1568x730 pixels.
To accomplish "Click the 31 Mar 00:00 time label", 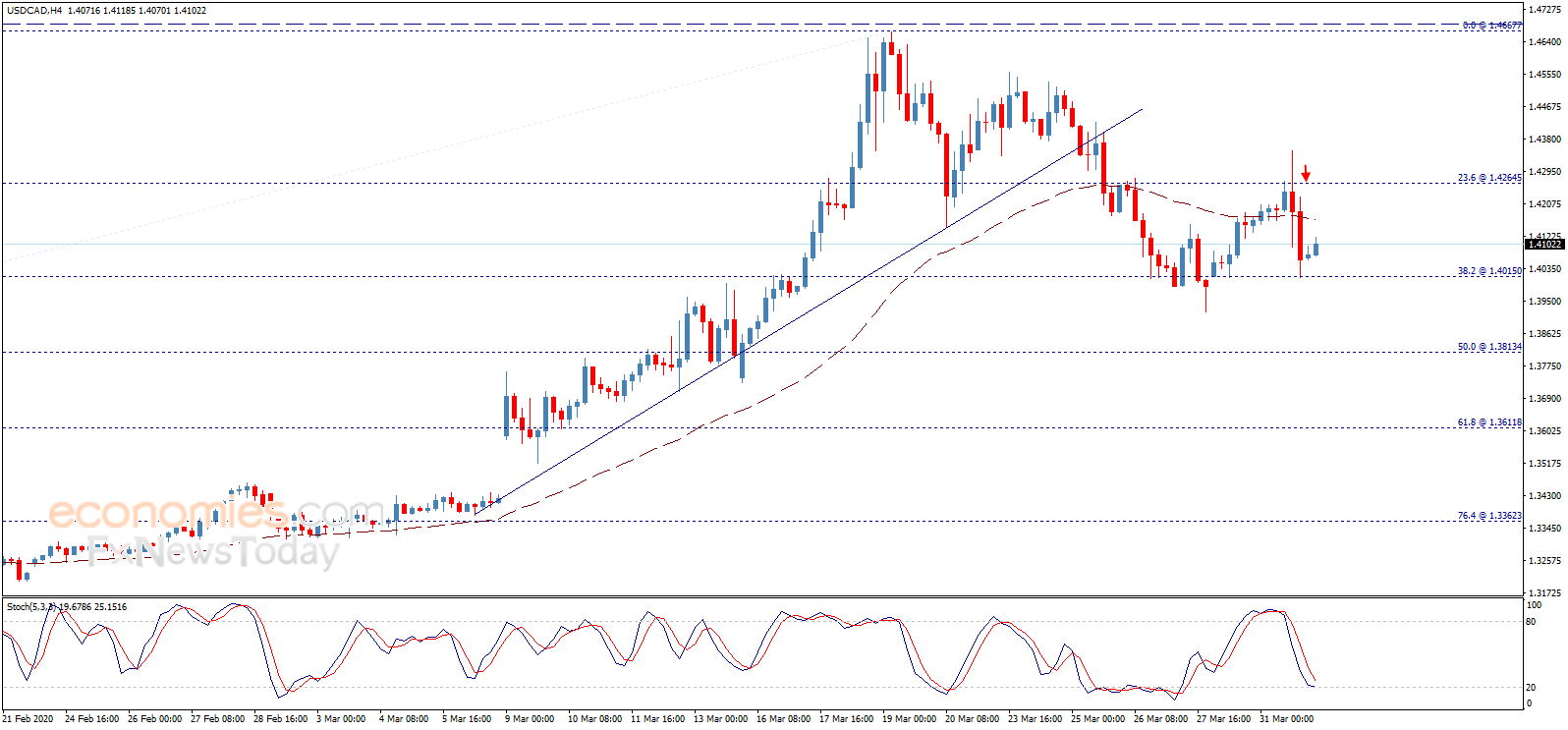I will pos(1286,719).
